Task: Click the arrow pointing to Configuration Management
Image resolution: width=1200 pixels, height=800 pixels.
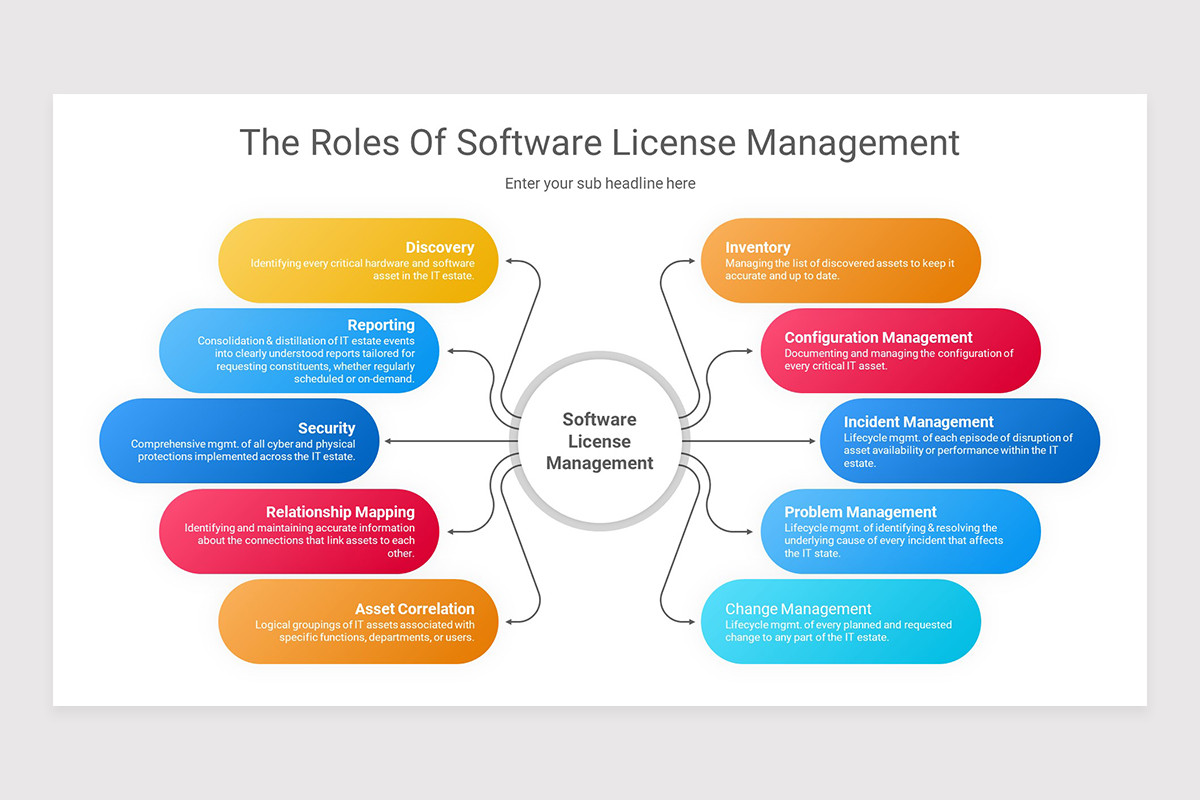Action: click(748, 351)
